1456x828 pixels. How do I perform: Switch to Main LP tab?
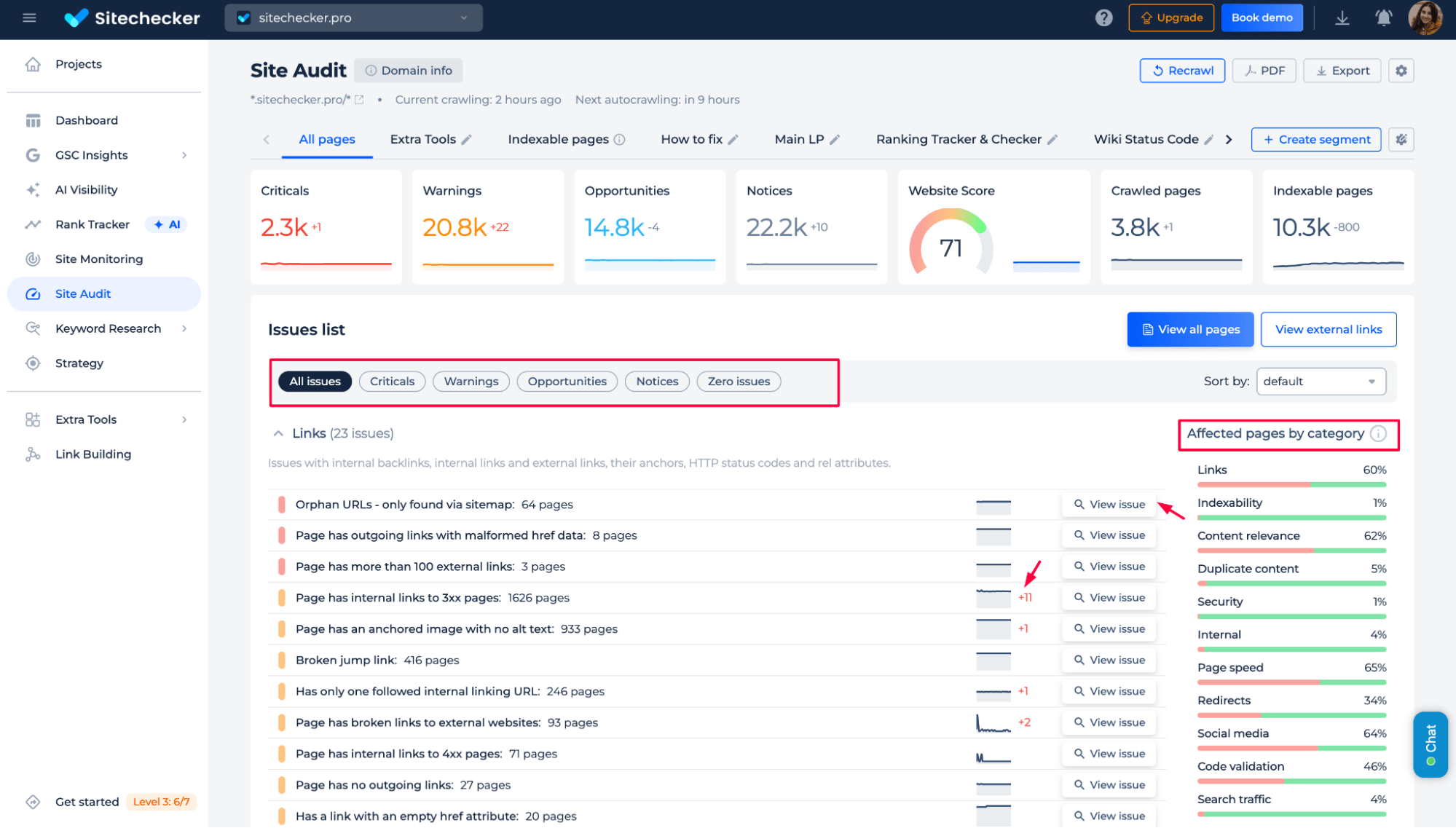pyautogui.click(x=799, y=139)
